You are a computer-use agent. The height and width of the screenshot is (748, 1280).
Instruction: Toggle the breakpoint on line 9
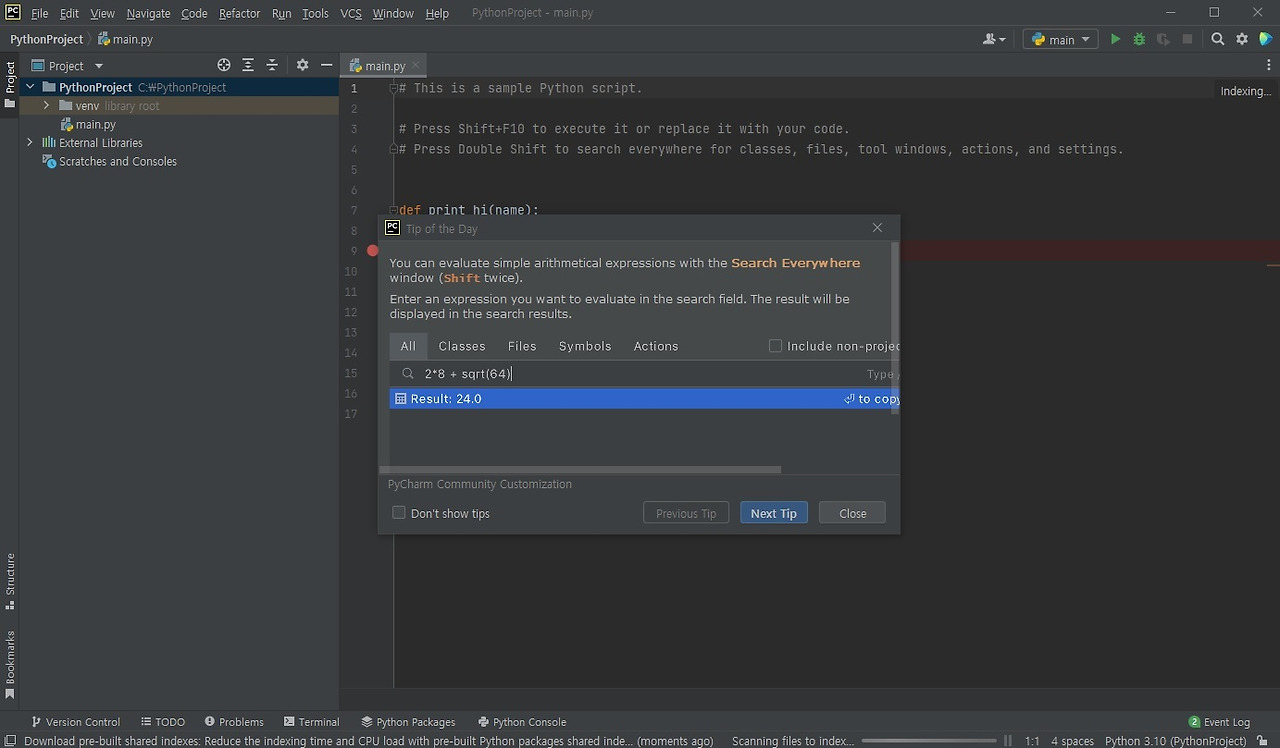coord(372,251)
